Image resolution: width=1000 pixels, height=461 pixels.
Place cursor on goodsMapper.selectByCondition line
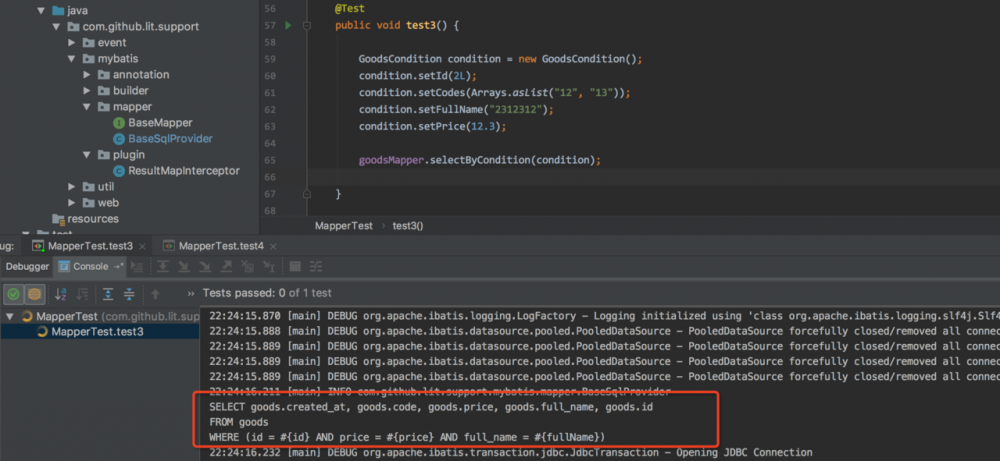pyautogui.click(x=480, y=160)
